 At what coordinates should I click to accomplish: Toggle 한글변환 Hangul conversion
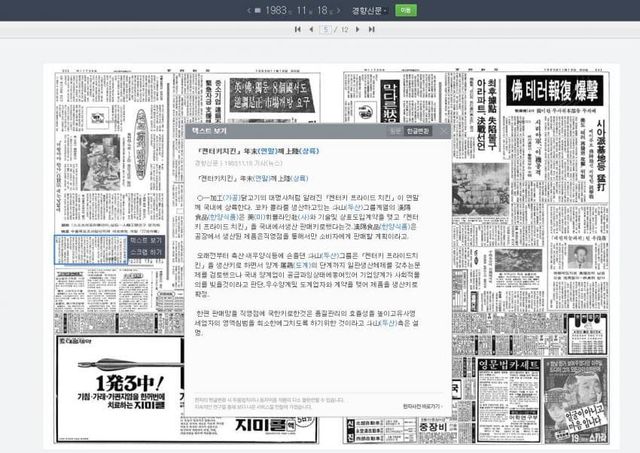(x=418, y=131)
